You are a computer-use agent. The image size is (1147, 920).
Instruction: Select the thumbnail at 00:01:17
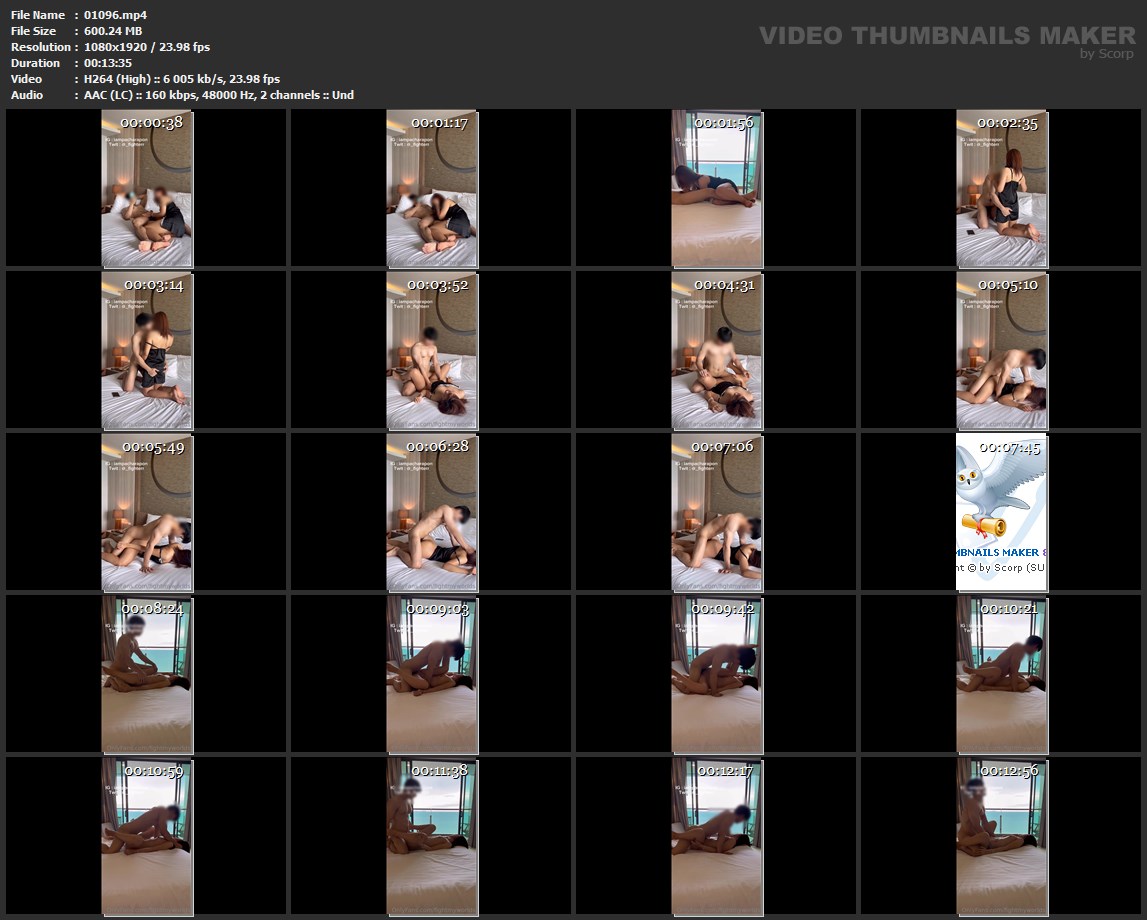[432, 188]
